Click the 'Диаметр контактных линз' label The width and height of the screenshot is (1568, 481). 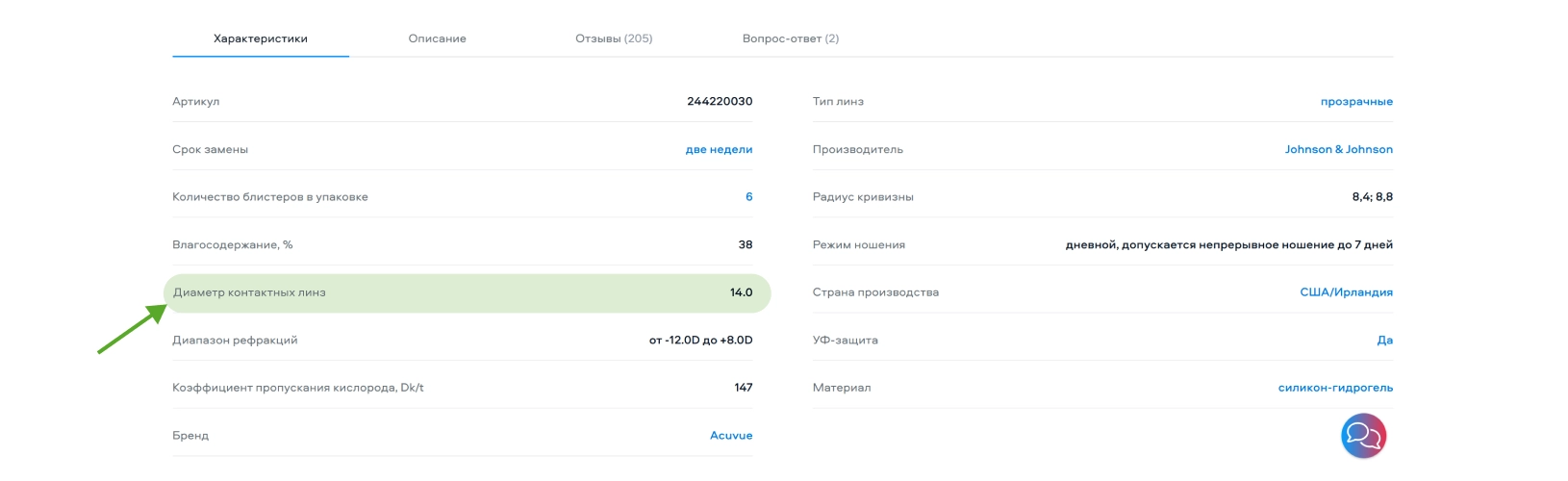pyautogui.click(x=250, y=292)
